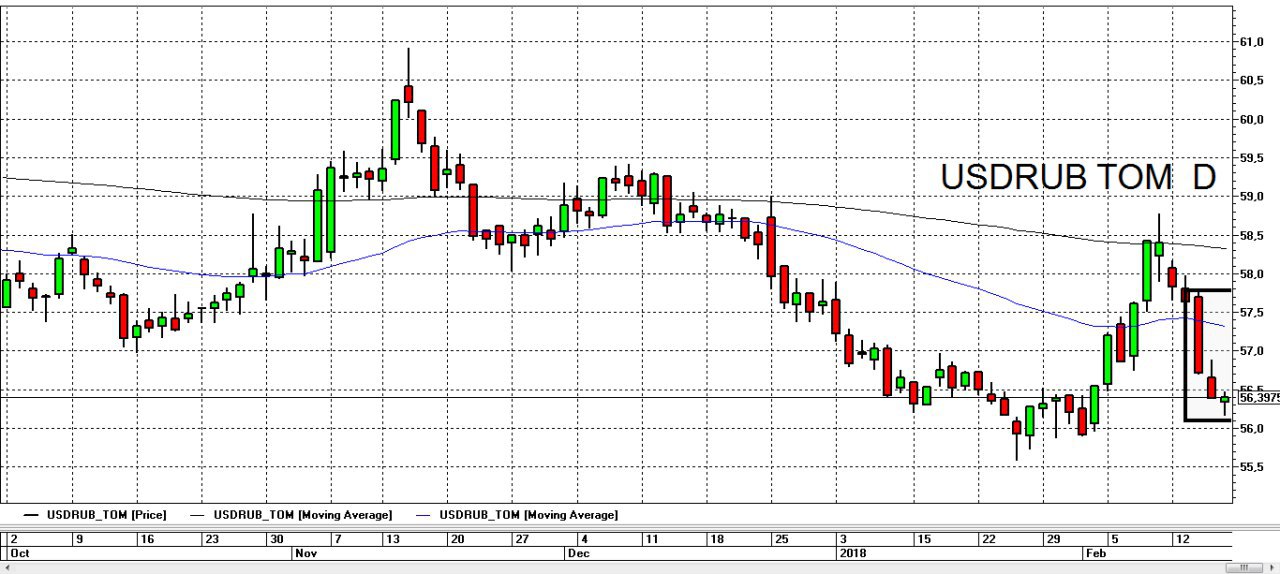
Task: Click the Nov month label on time axis
Action: pyautogui.click(x=306, y=552)
